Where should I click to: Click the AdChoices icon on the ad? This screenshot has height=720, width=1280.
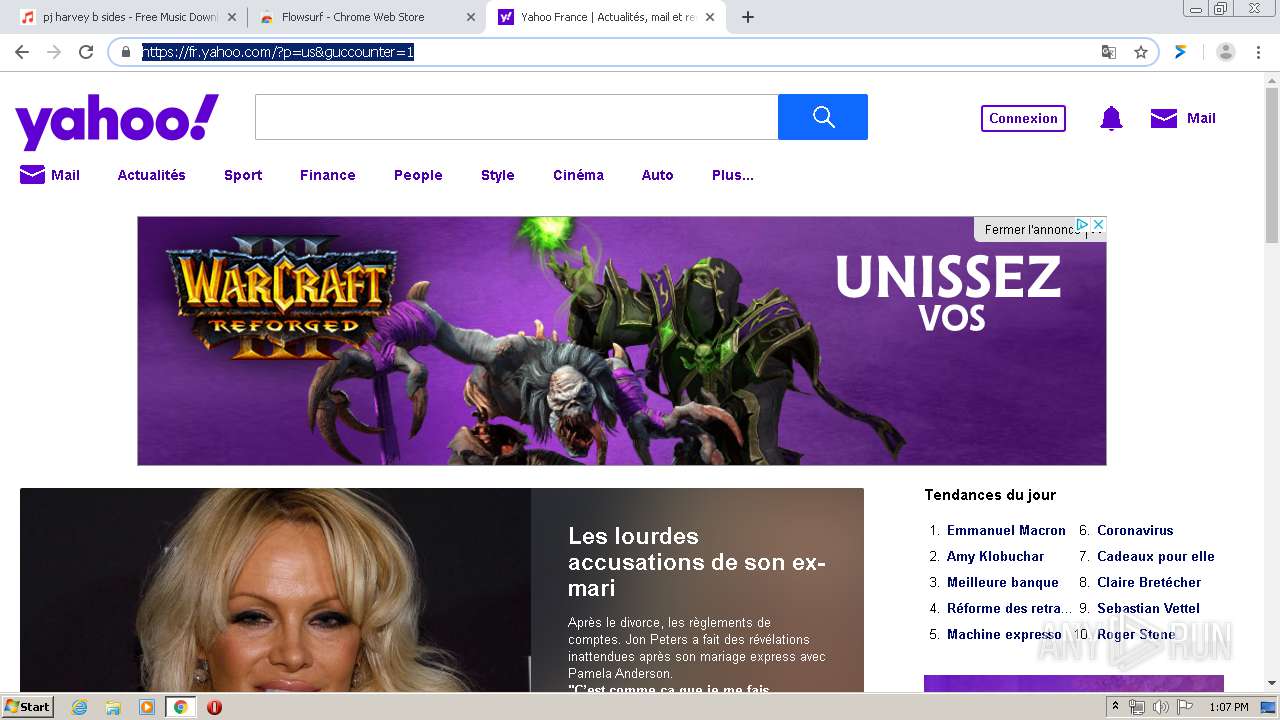(x=1081, y=225)
